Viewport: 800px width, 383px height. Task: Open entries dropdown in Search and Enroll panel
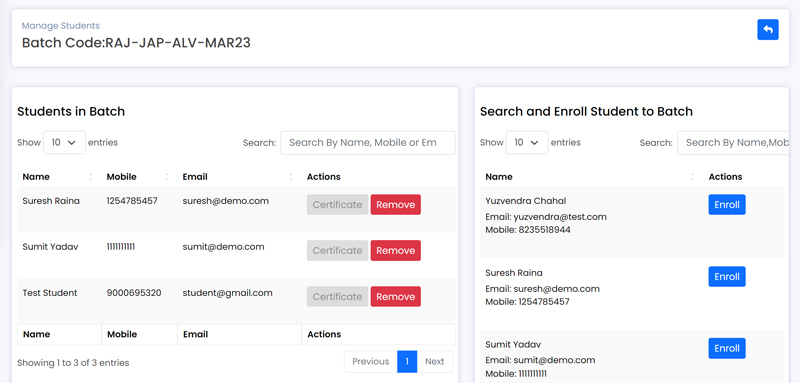point(527,143)
